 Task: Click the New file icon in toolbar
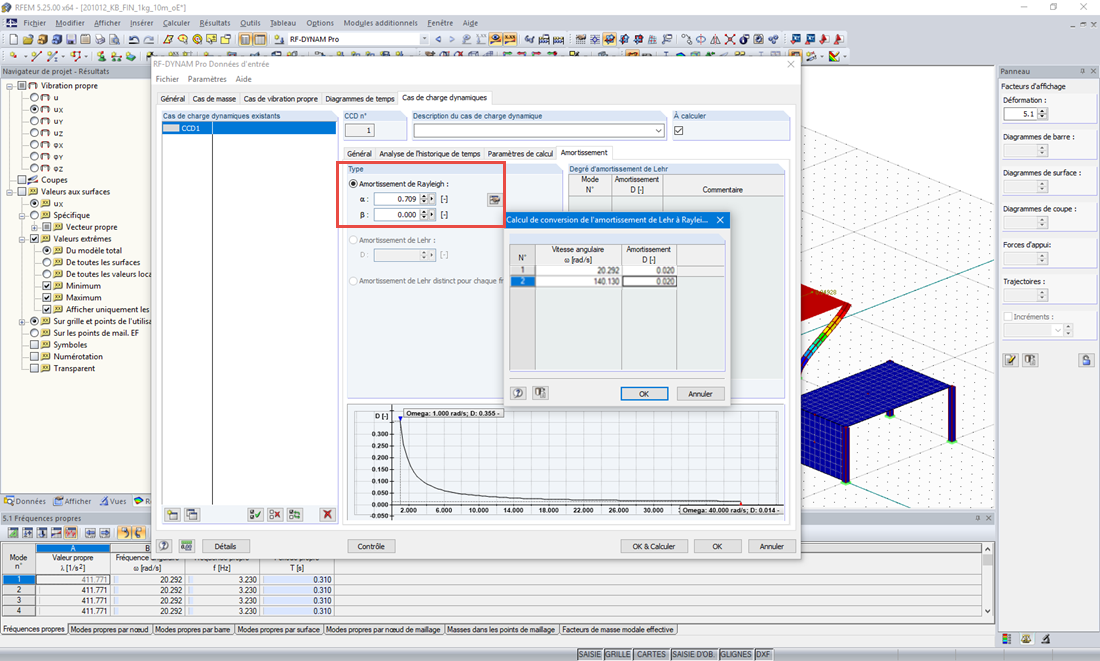(x=13, y=39)
